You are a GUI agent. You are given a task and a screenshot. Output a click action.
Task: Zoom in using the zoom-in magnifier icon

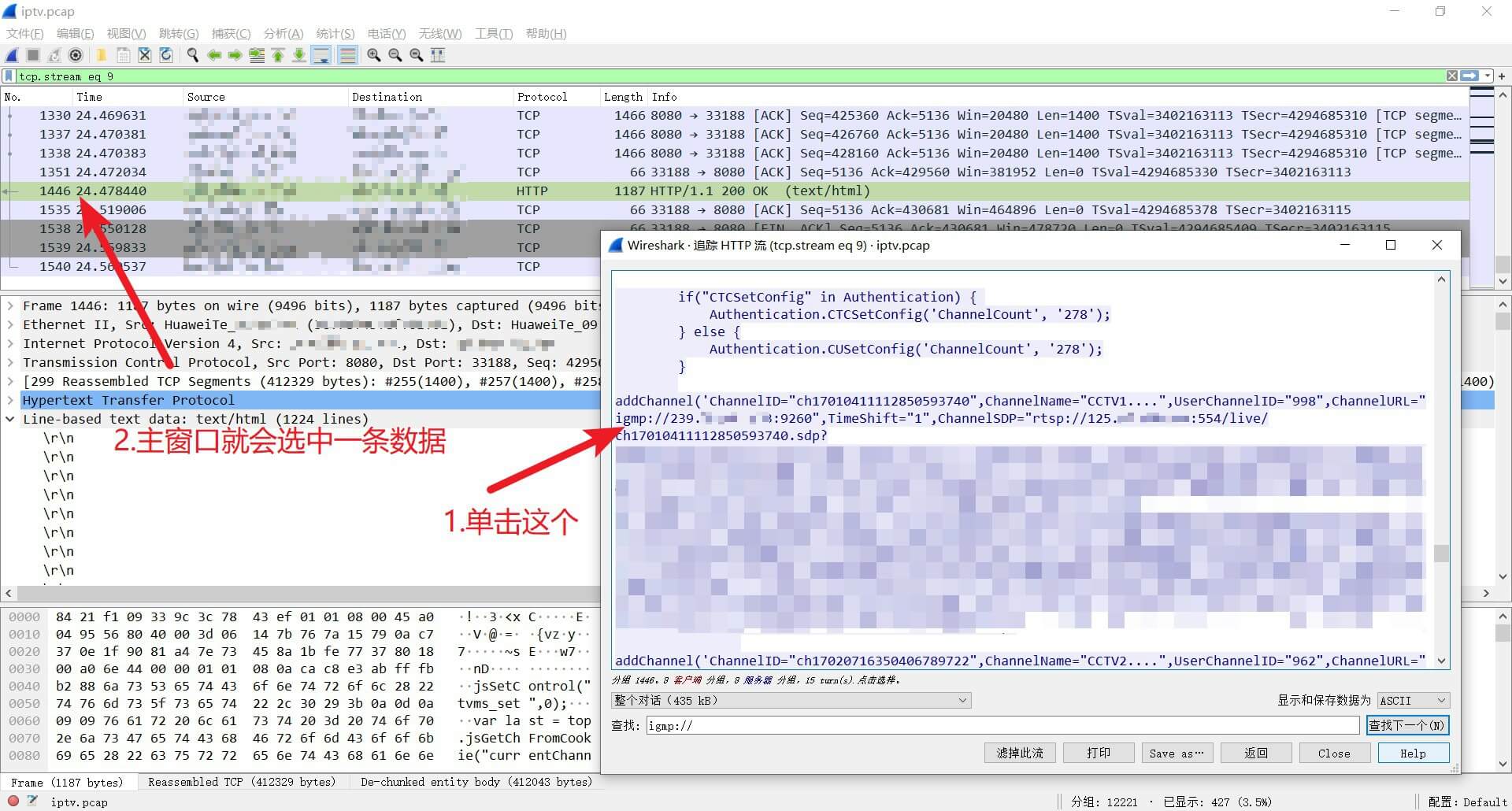tap(374, 55)
